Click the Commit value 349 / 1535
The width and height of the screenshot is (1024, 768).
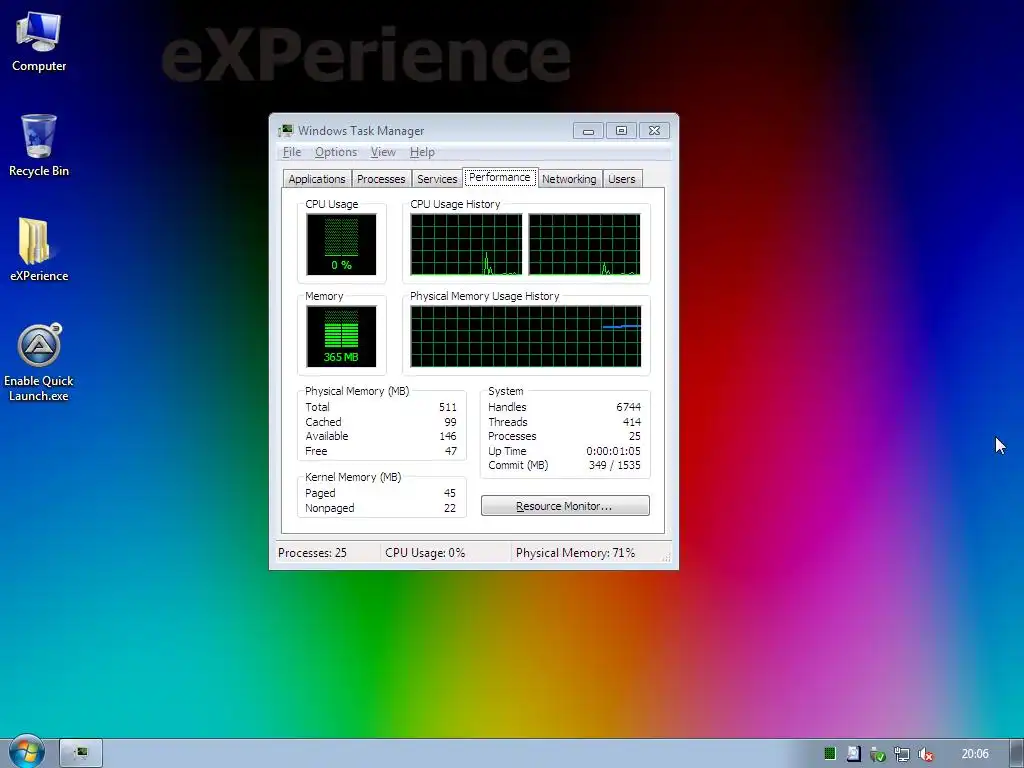point(615,466)
